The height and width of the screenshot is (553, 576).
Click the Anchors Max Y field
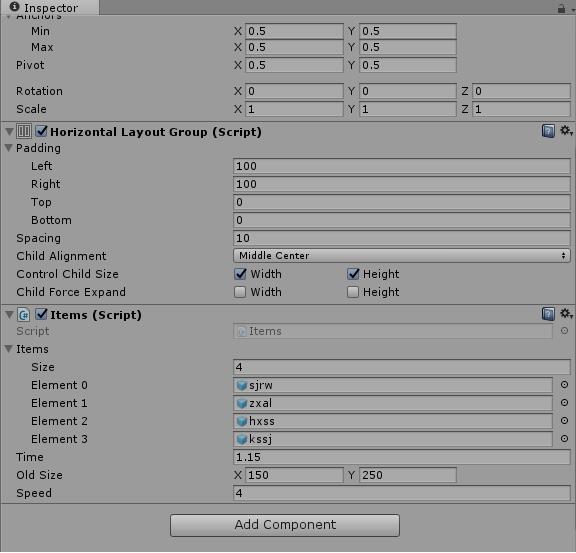click(408, 47)
